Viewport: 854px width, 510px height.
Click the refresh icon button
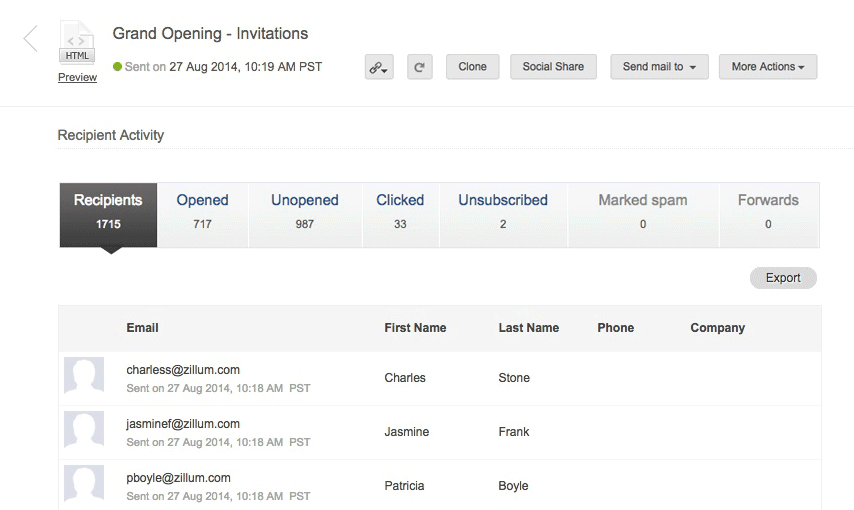pyautogui.click(x=420, y=67)
